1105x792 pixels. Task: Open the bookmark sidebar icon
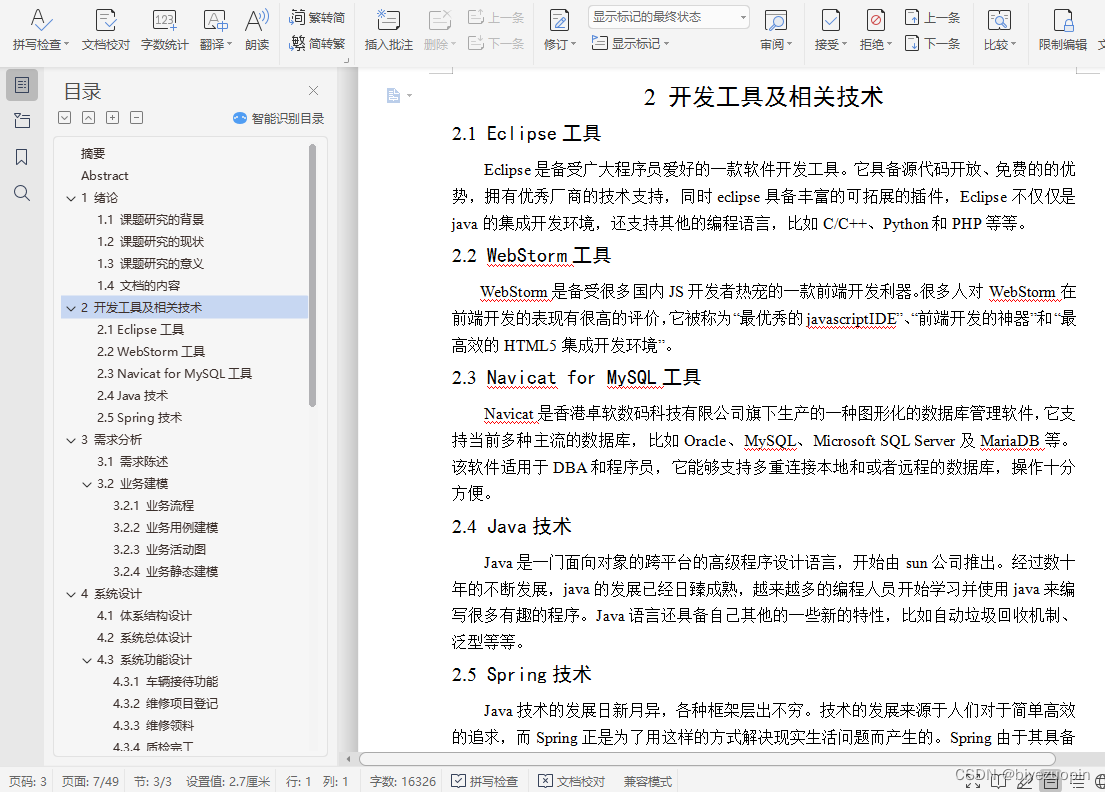click(22, 156)
